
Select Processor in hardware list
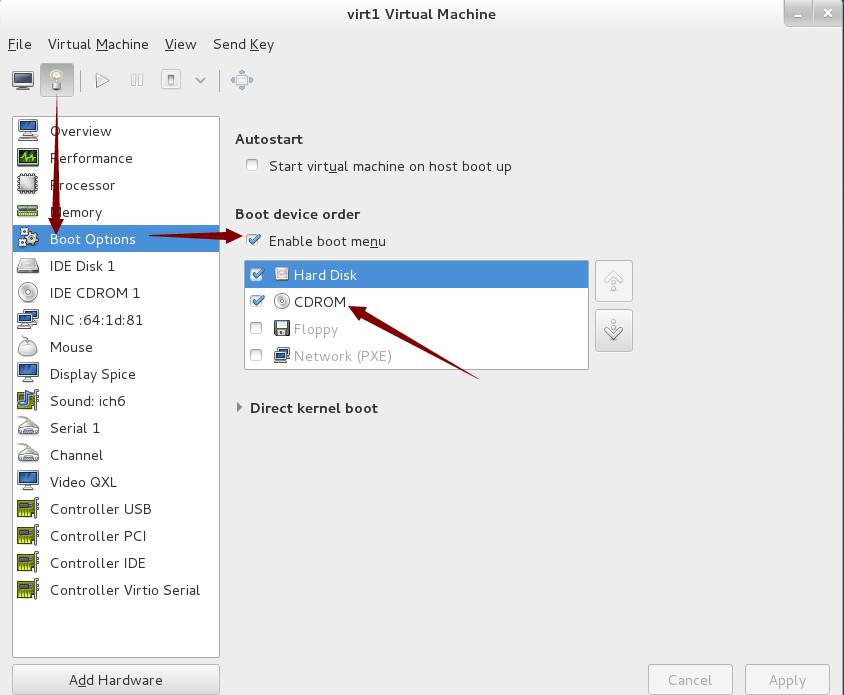pyautogui.click(x=116, y=185)
